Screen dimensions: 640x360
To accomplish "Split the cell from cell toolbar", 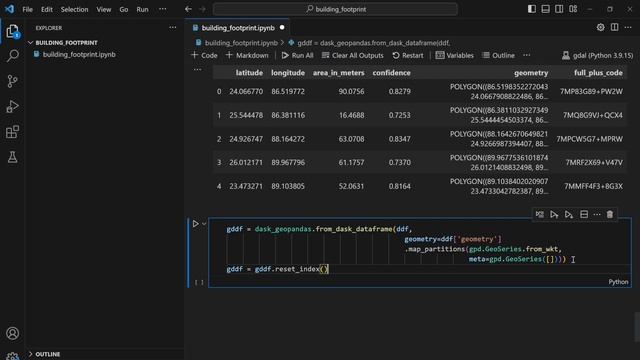I will [x=584, y=214].
